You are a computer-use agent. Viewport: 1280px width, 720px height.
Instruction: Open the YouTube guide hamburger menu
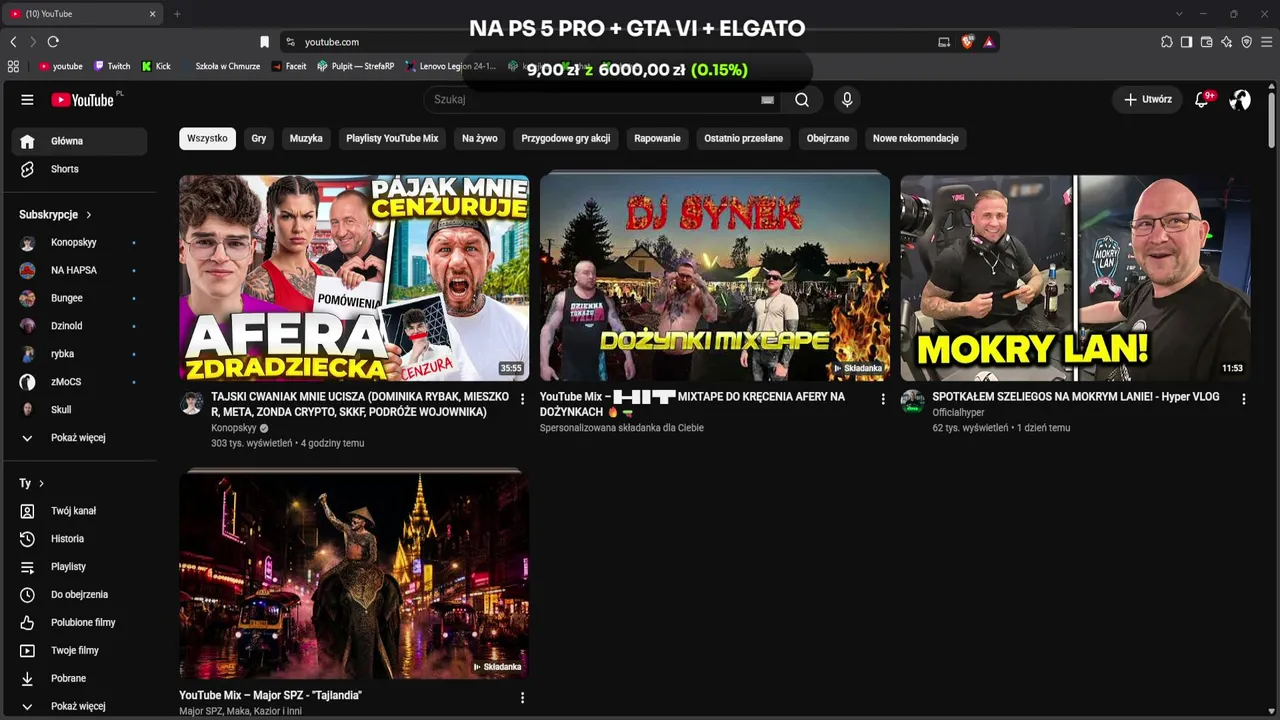(27, 100)
